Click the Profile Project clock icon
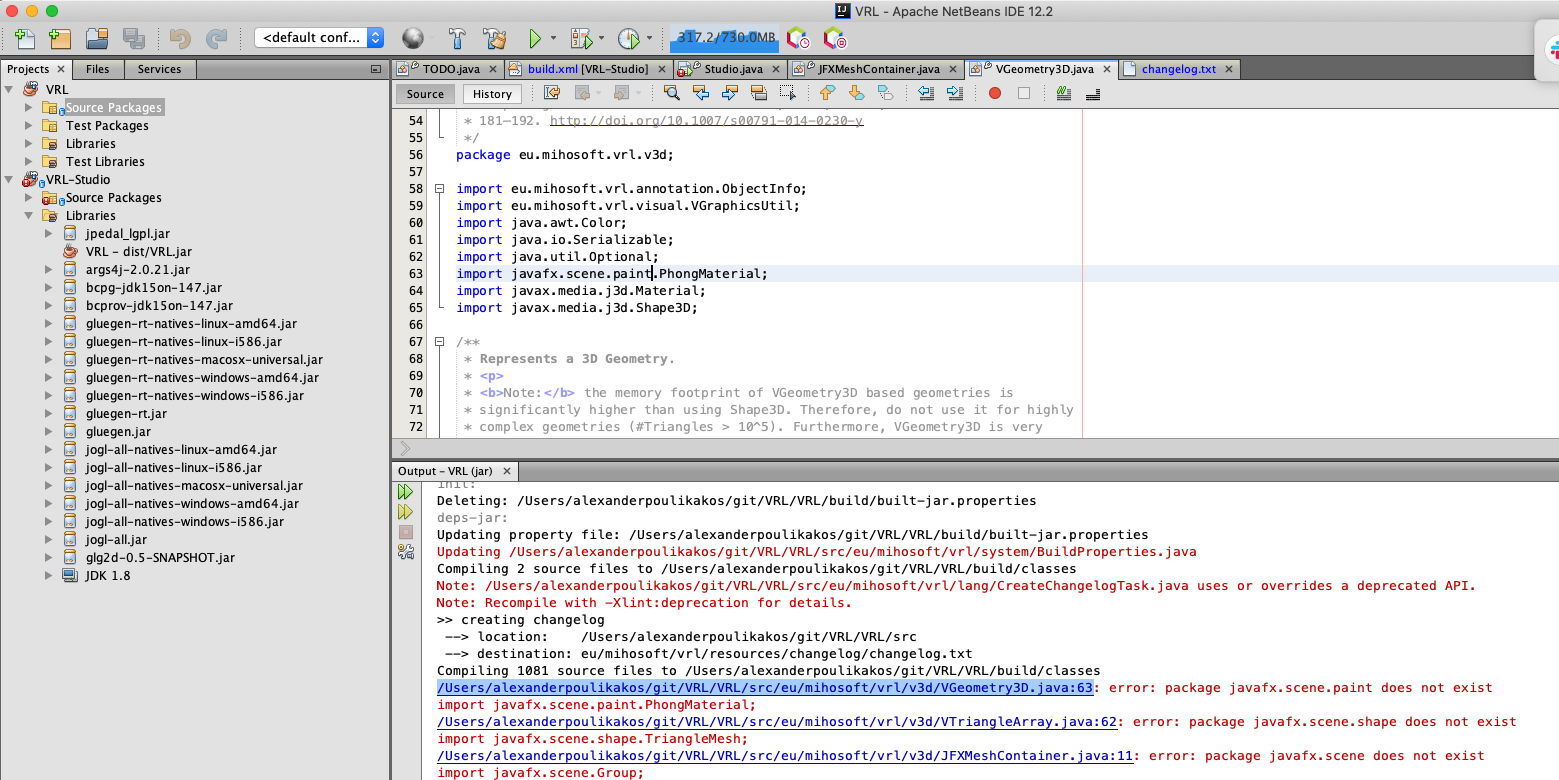The height and width of the screenshot is (780, 1559). point(628,39)
